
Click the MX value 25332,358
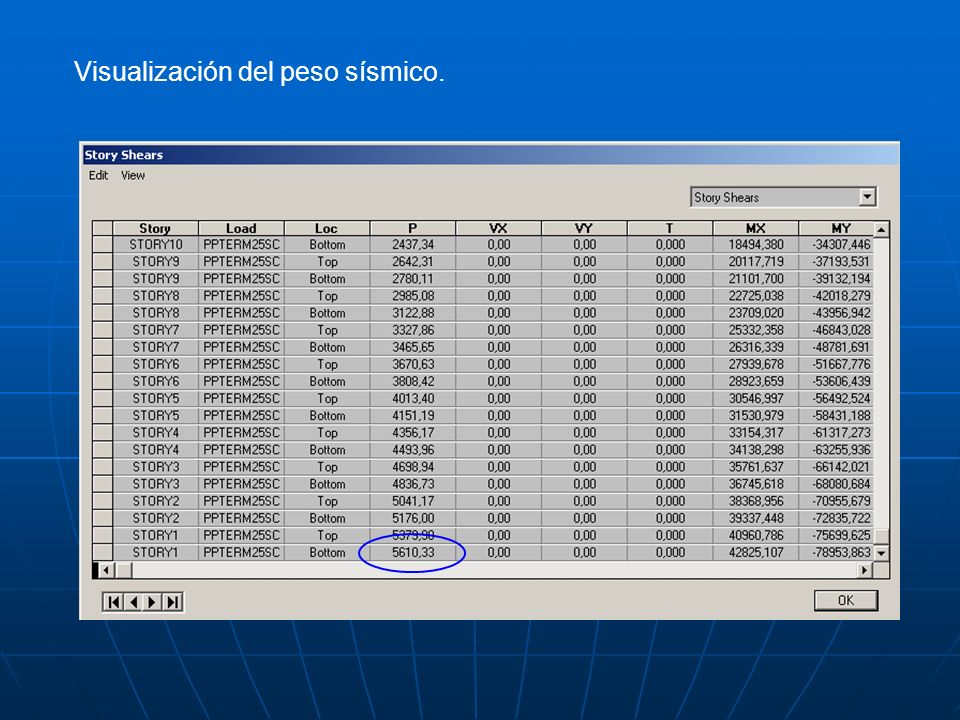click(x=756, y=330)
